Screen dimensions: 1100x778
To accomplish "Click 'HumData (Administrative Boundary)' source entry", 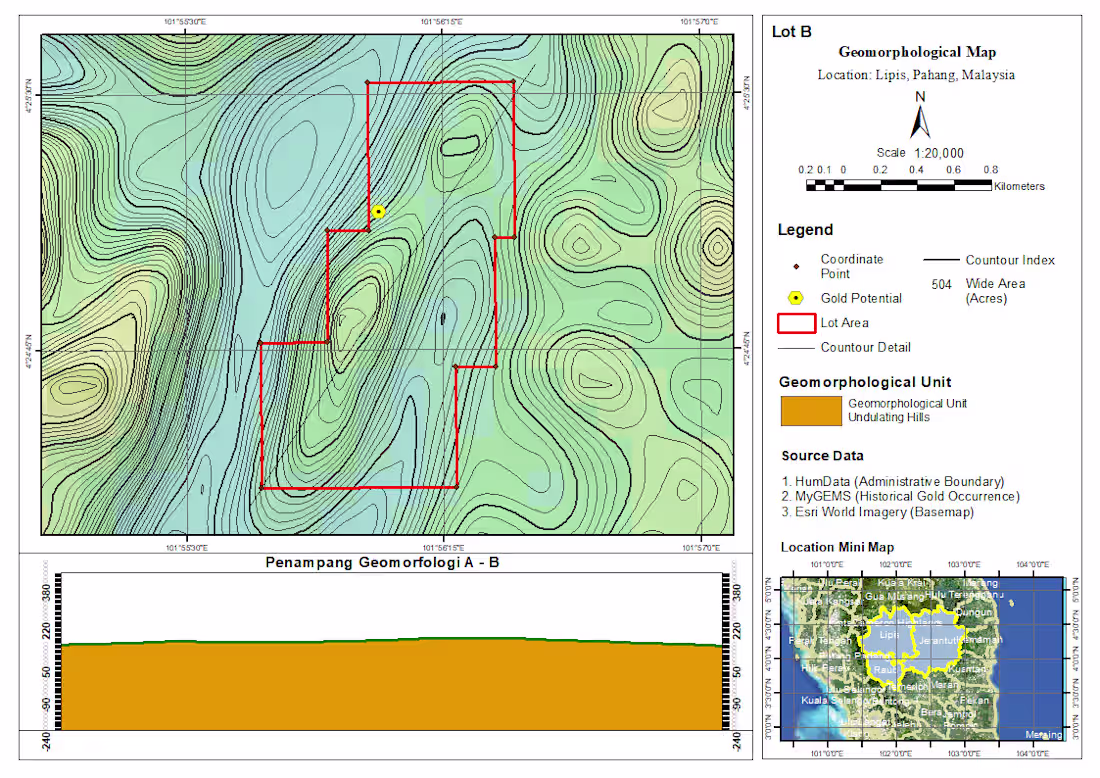I will pos(899,482).
